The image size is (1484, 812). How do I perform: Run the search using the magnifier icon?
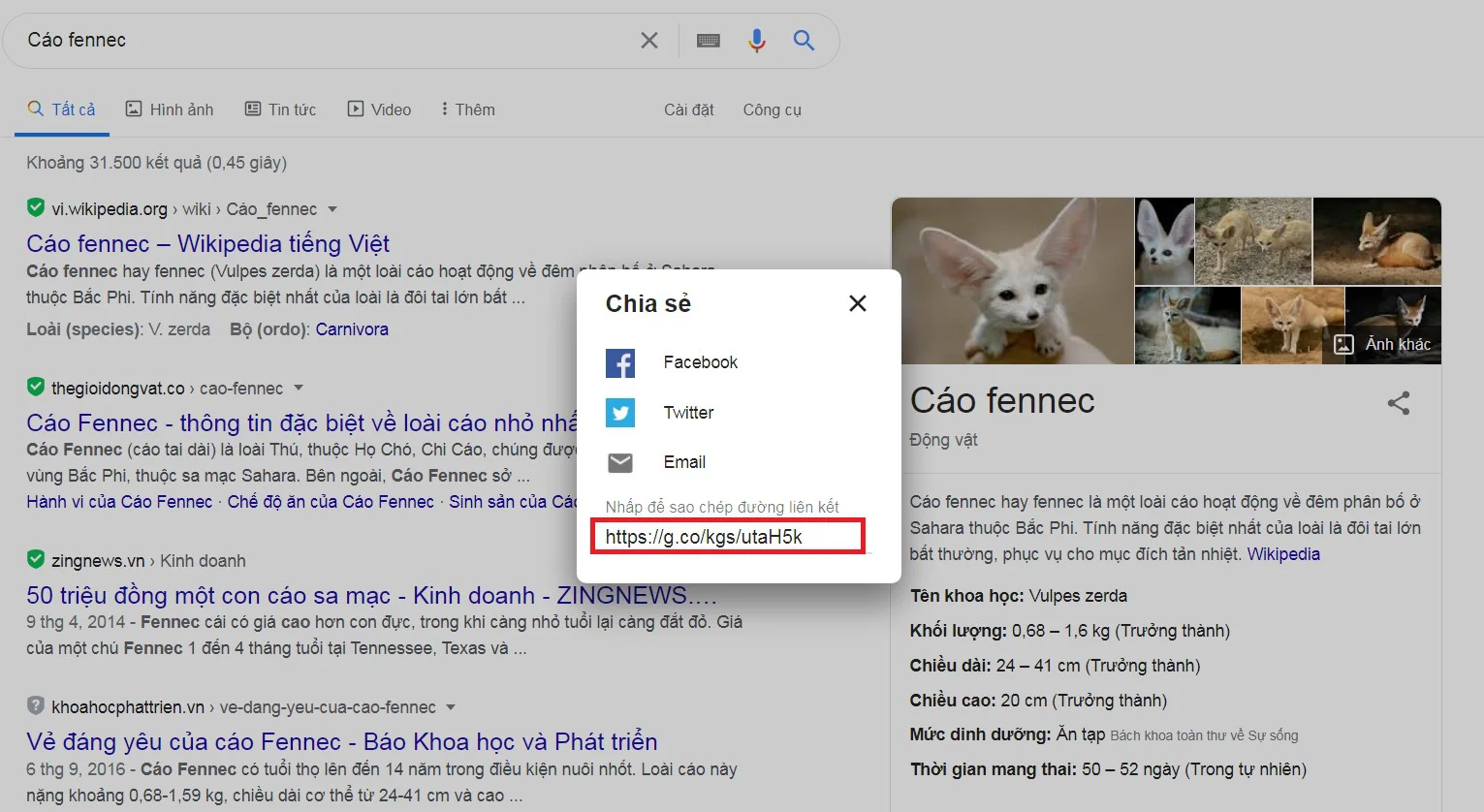click(x=804, y=40)
